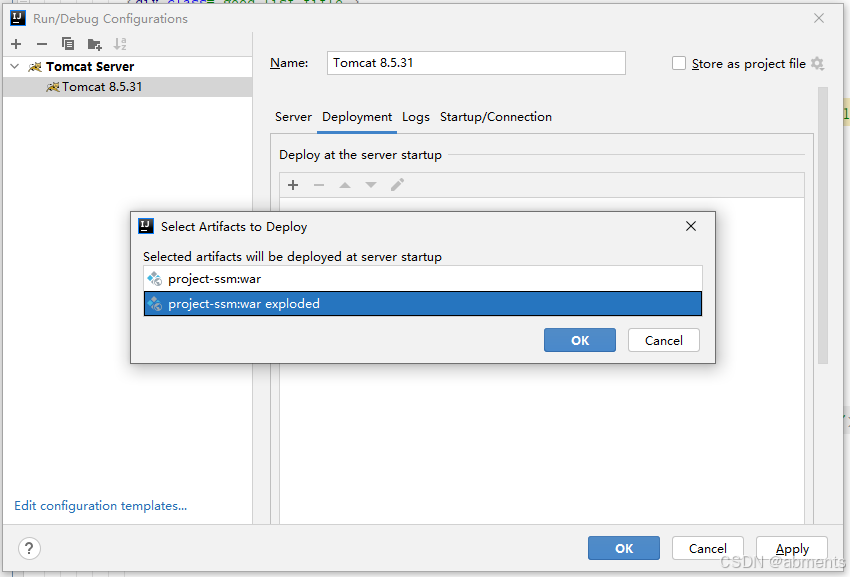Click OK in Run/Debug Configurations window
The image size is (850, 577).
tap(624, 548)
